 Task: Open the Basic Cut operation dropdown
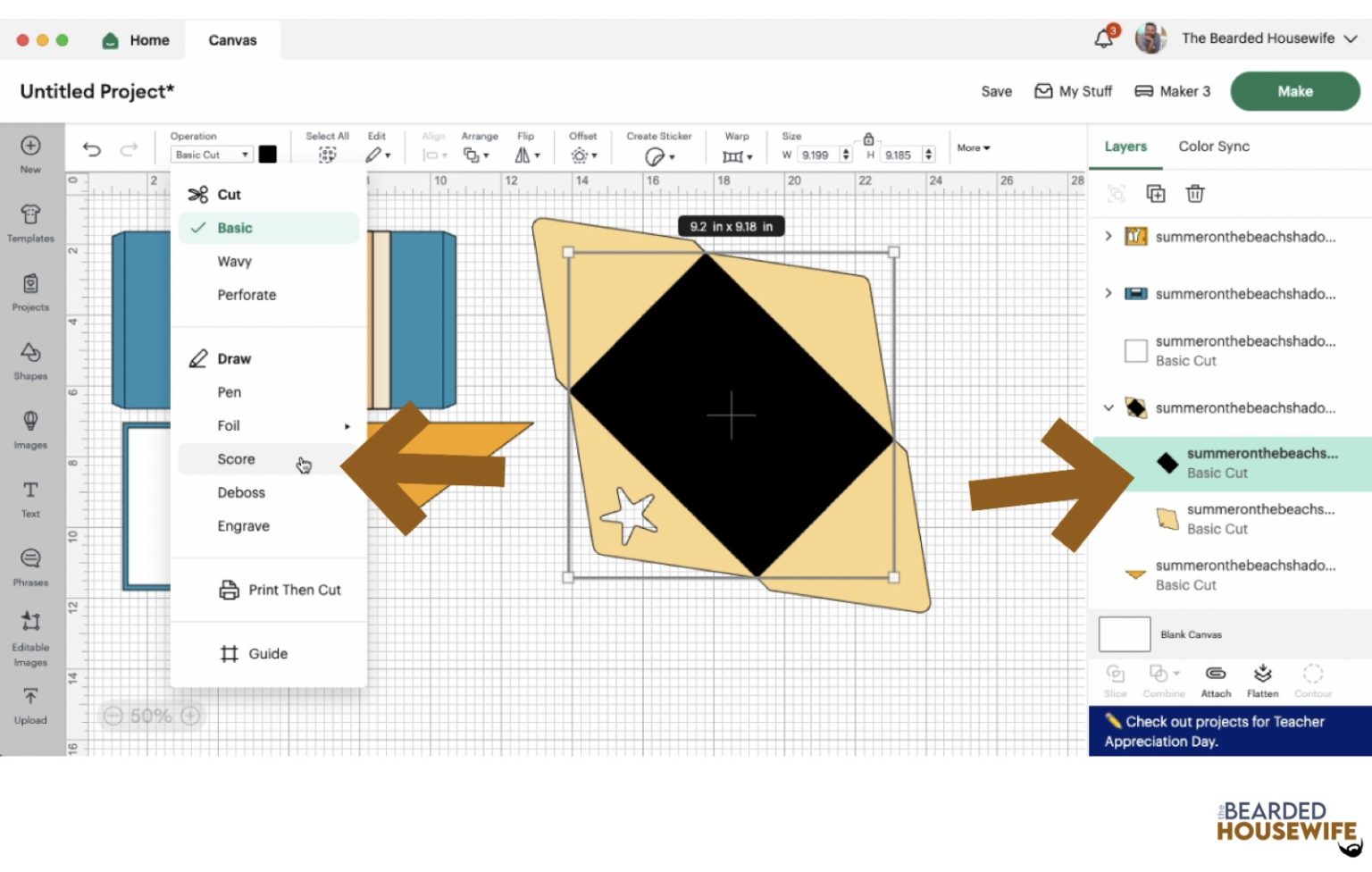point(212,155)
